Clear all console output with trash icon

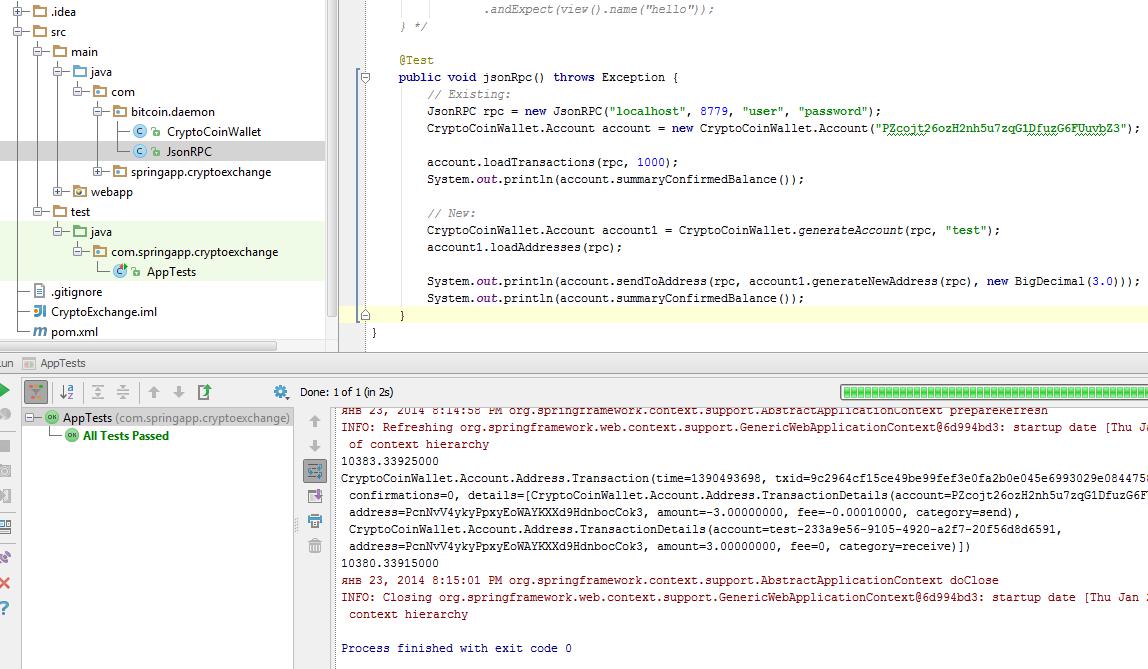pyautogui.click(x=315, y=546)
